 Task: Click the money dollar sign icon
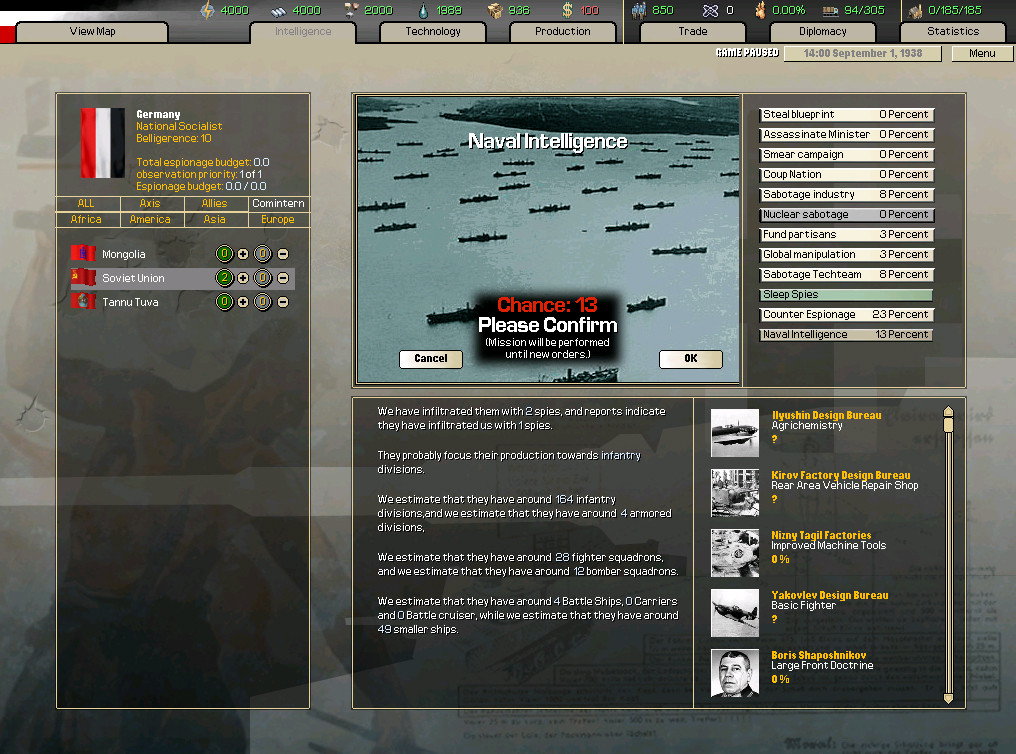click(x=568, y=10)
